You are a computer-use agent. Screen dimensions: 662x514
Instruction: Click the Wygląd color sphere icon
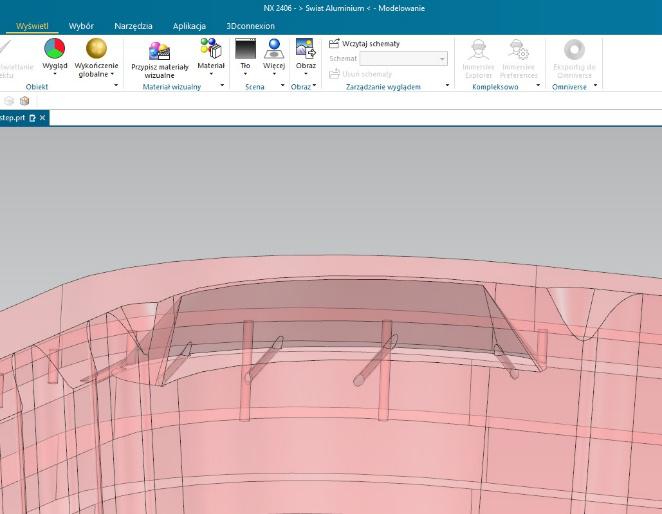(x=54, y=48)
